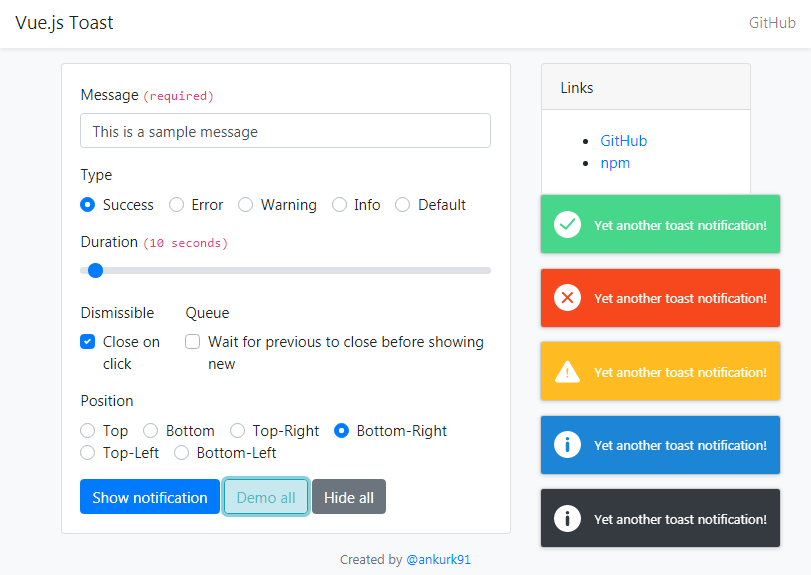
Task: Uncheck the Close on click checkbox
Action: [87, 342]
